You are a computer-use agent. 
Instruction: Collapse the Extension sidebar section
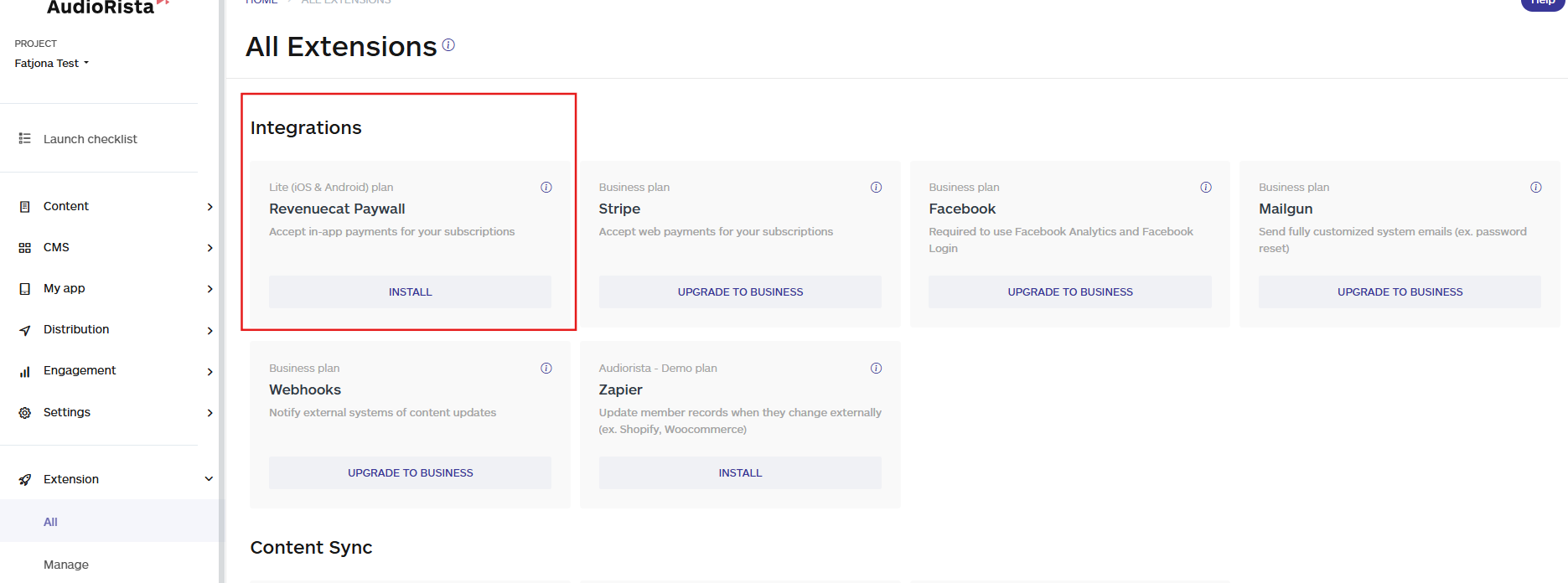[209, 479]
